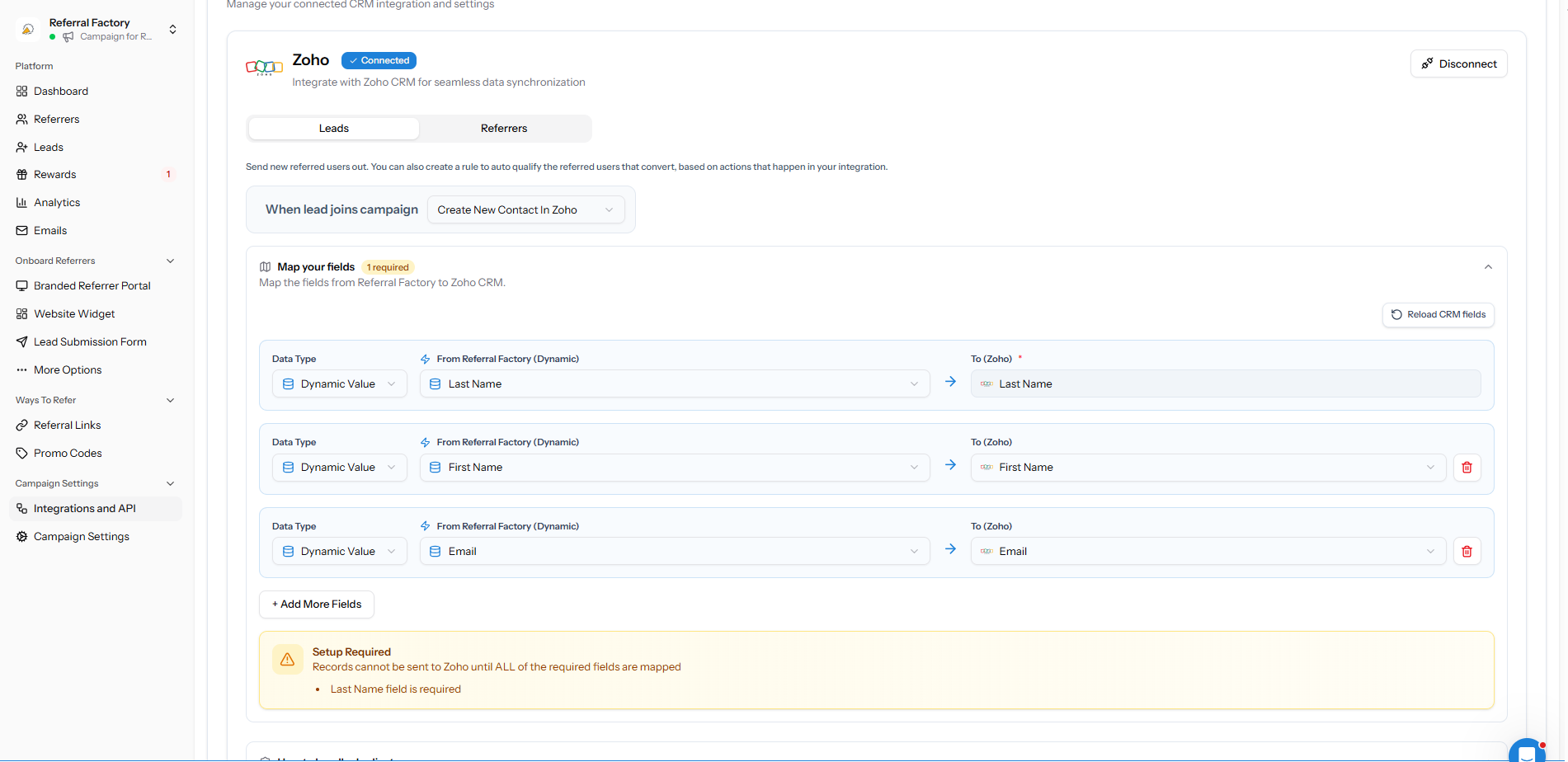Screen dimensions: 1568x762
Task: Collapse the Campaign Settings sidebar section
Action: (171, 484)
